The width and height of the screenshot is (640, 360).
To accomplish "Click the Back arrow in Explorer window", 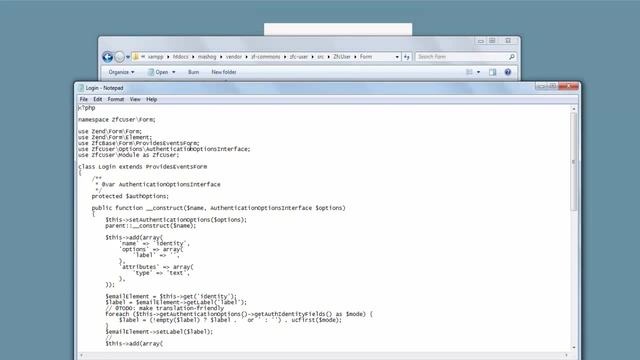I will point(108,57).
